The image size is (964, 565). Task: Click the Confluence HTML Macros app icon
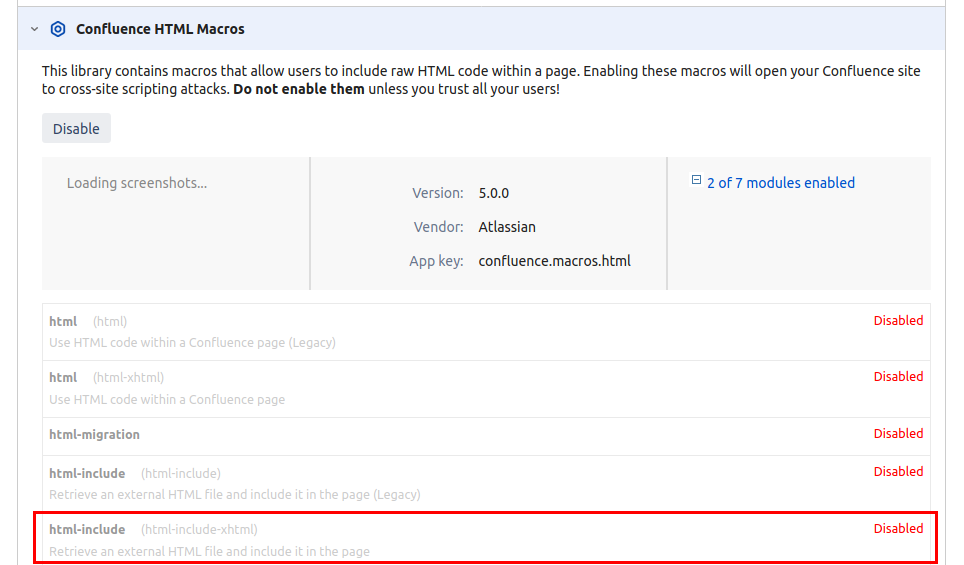(58, 29)
